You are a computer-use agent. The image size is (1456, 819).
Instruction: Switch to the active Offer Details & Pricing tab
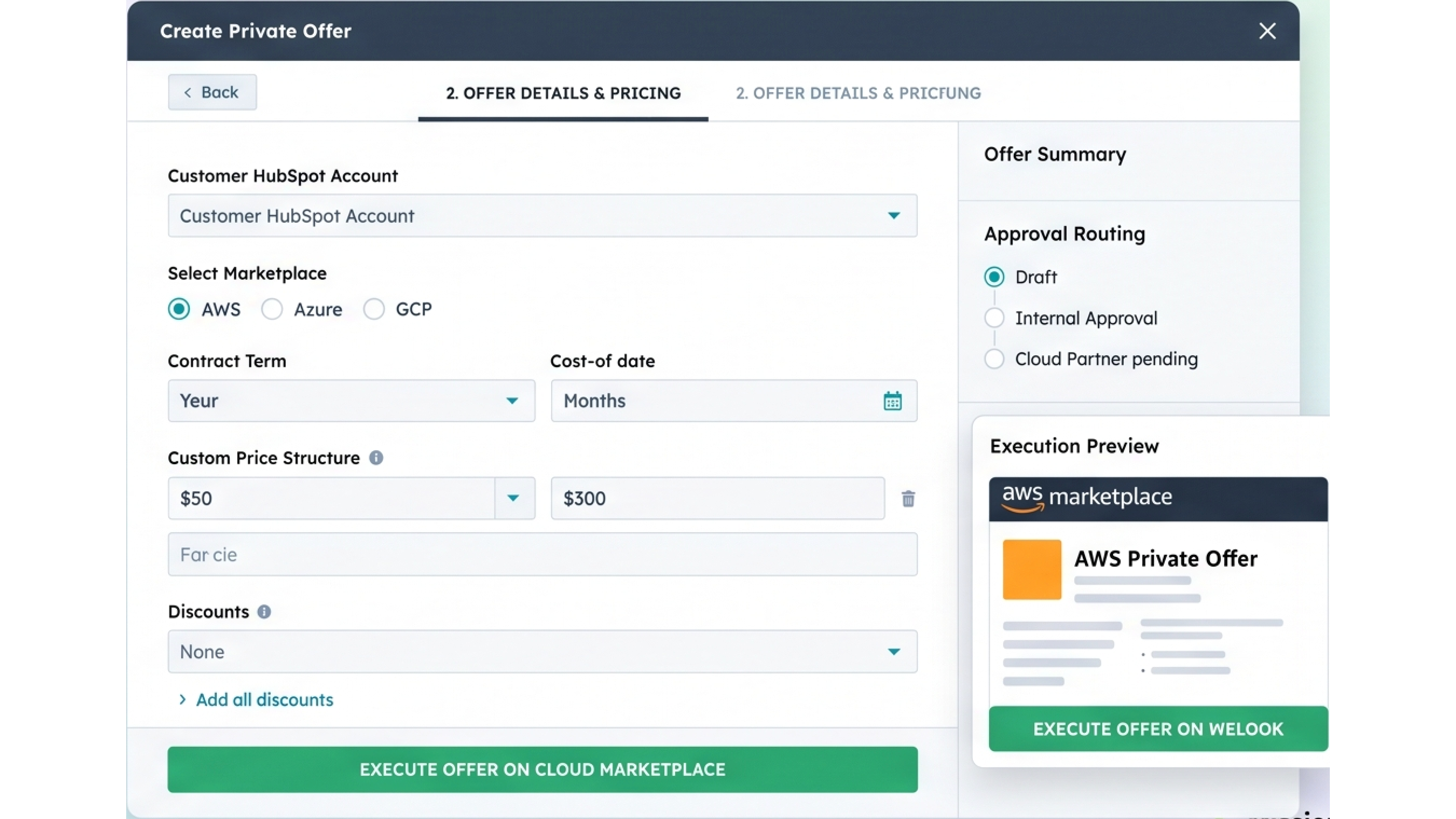point(563,93)
